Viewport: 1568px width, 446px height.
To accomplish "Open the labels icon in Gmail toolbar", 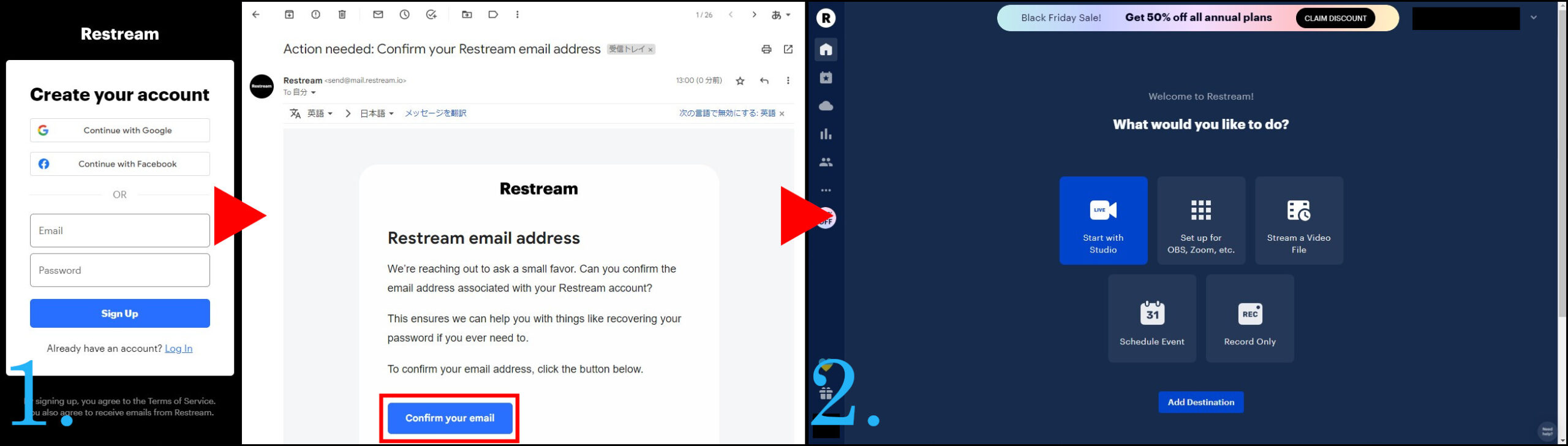I will point(493,15).
